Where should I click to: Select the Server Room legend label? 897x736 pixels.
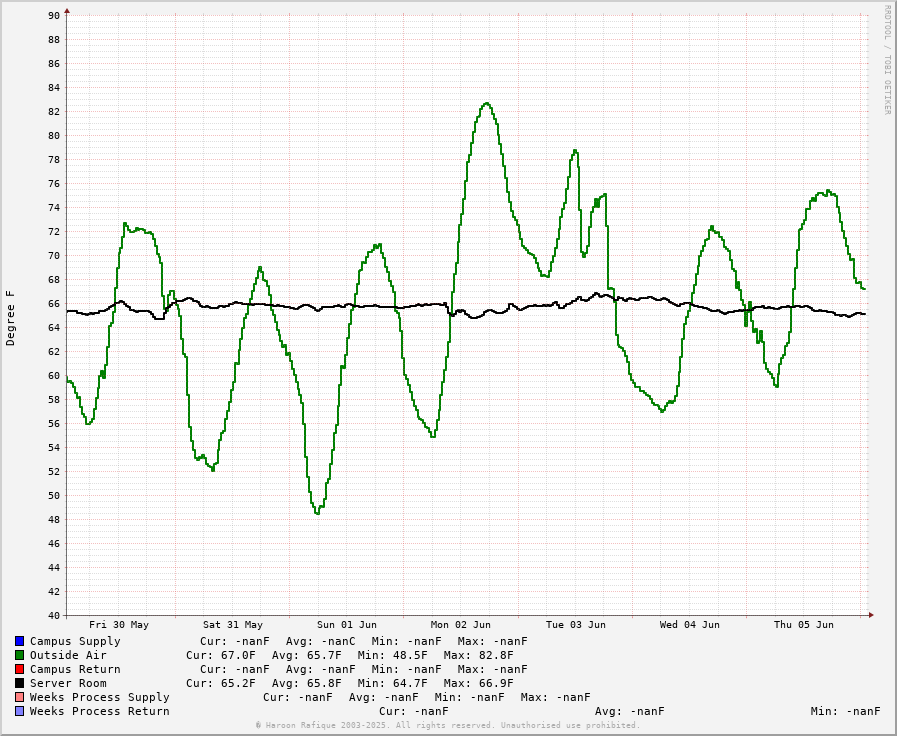tap(68, 683)
